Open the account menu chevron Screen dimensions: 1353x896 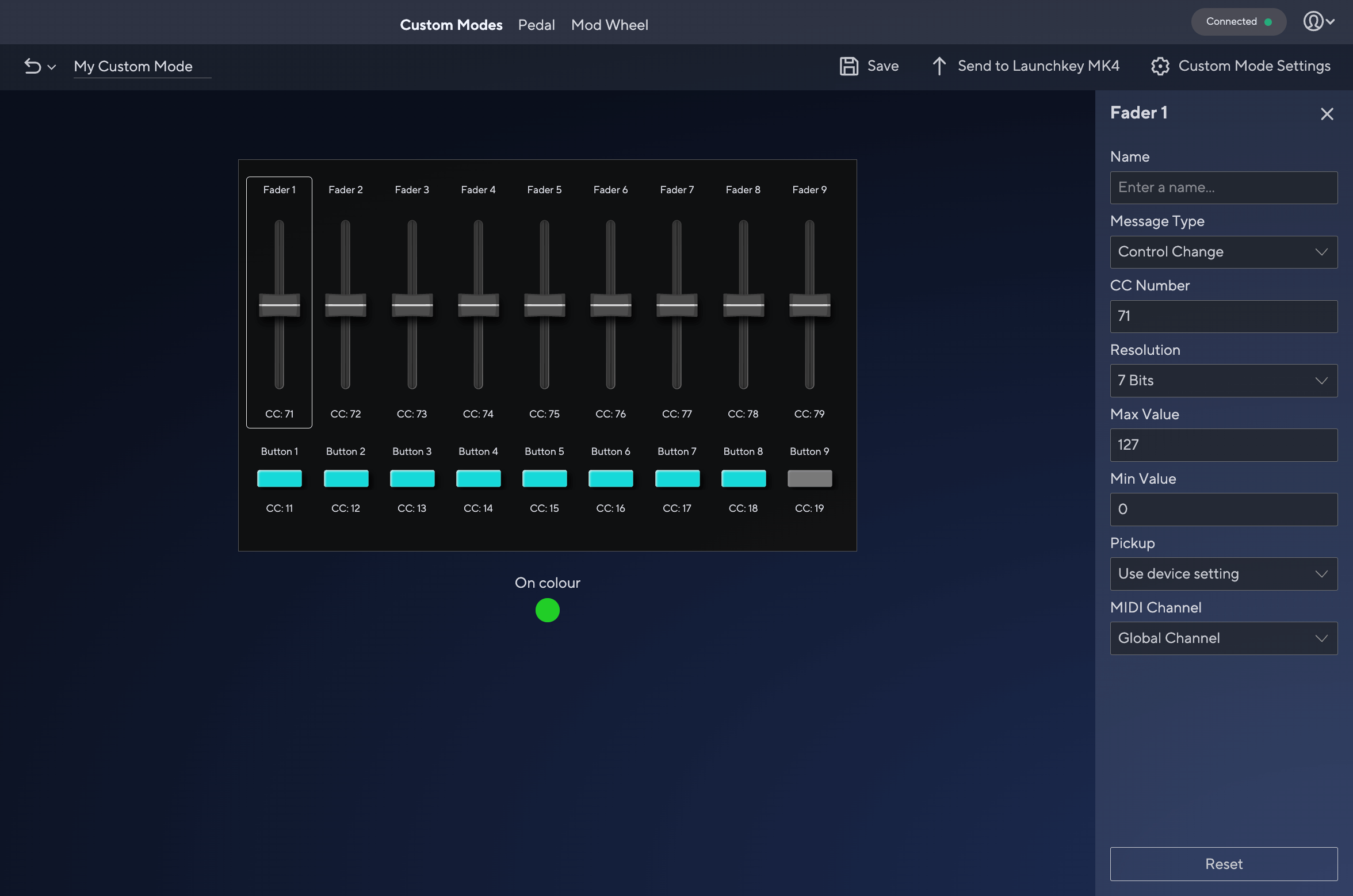[1330, 22]
